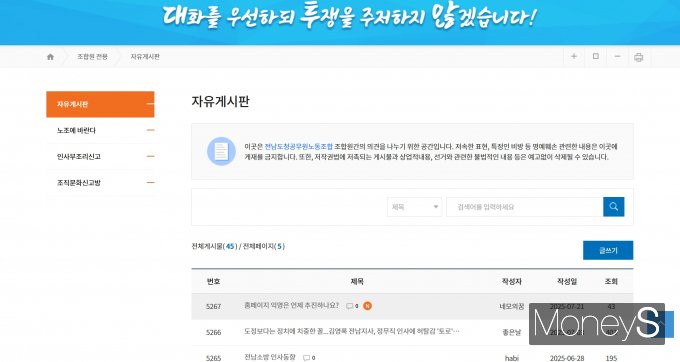
Task: Open 조합원 전용 breadcrumb item
Action: [x=92, y=57]
